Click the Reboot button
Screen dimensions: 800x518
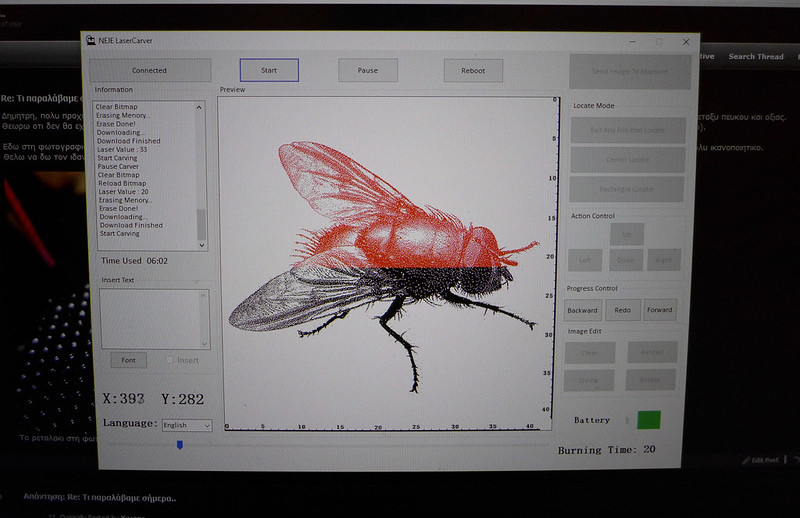point(473,70)
